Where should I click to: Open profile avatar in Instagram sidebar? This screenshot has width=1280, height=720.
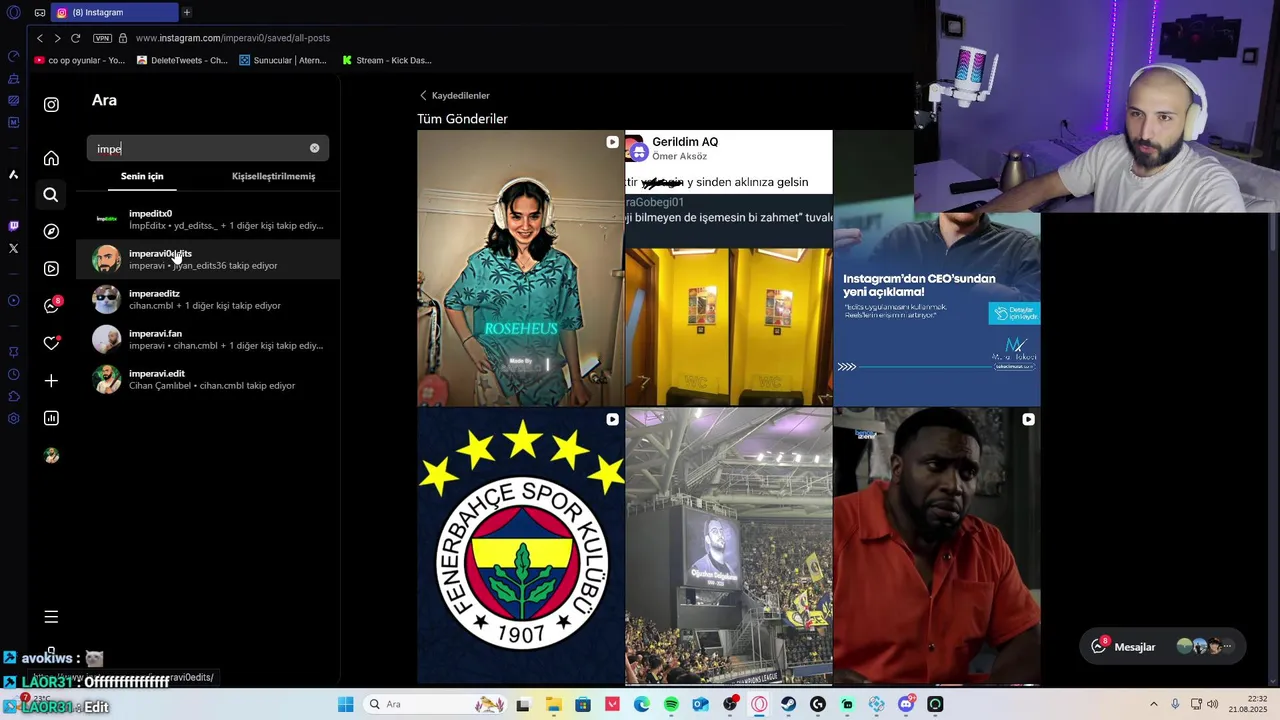tap(51, 455)
